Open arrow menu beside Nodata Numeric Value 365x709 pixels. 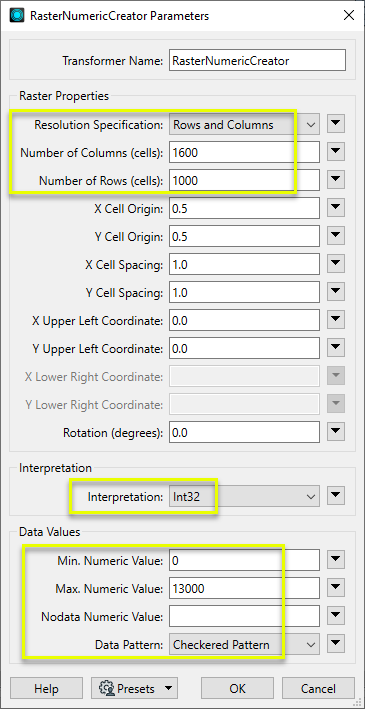click(336, 617)
